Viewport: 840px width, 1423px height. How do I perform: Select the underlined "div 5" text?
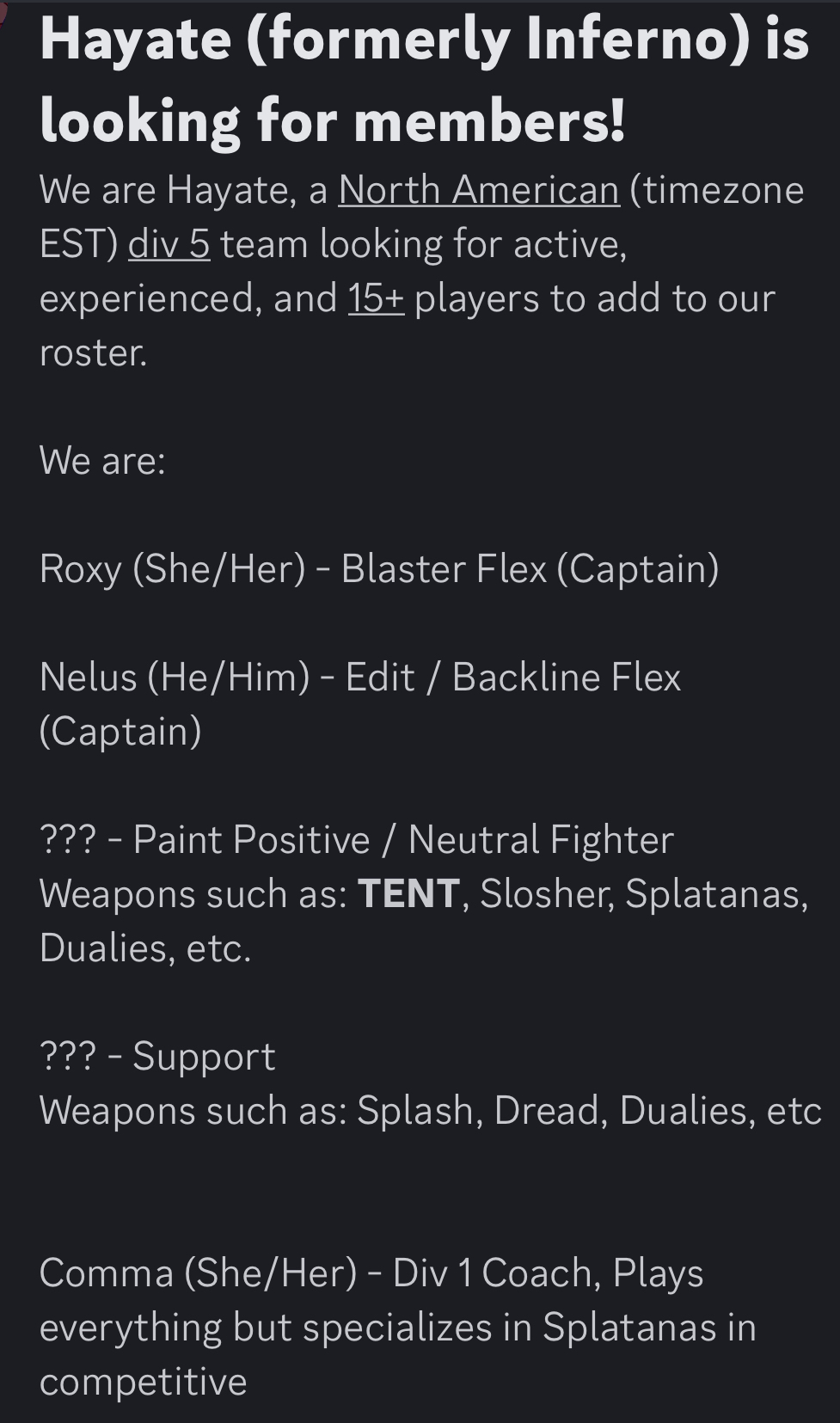tap(169, 244)
